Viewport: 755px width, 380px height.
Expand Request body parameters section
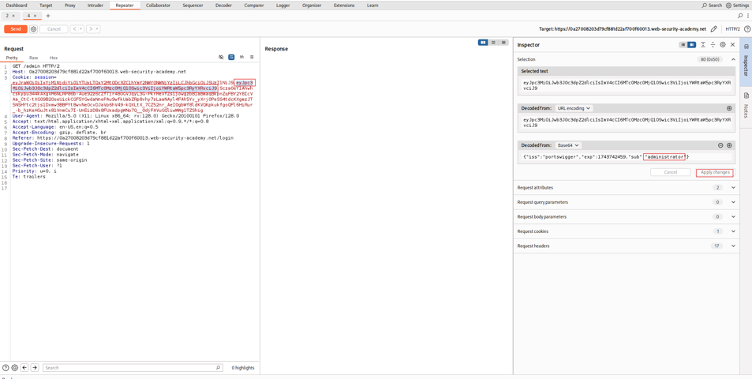click(733, 217)
